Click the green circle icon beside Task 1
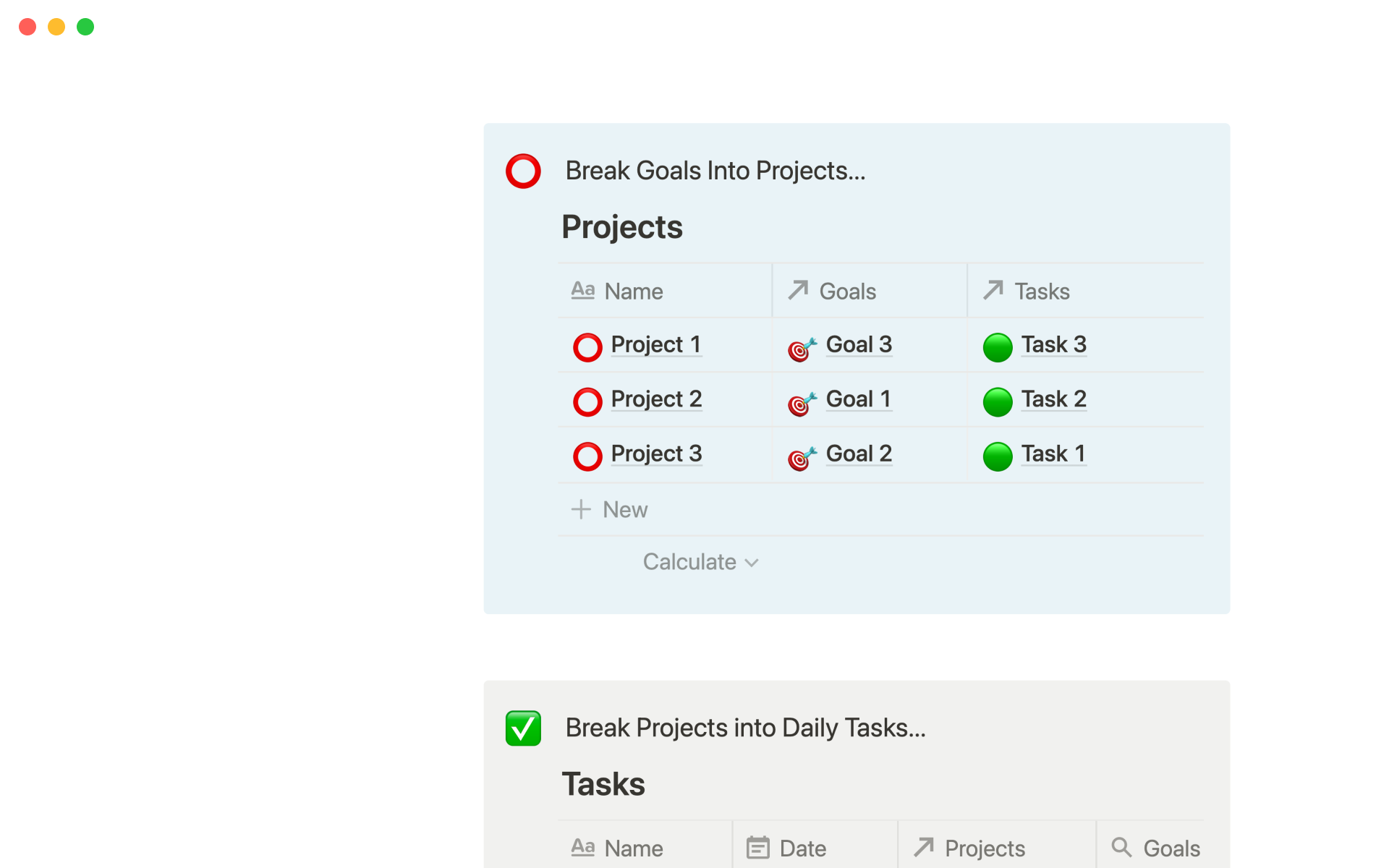Viewport: 1389px width, 868px height. [x=997, y=456]
